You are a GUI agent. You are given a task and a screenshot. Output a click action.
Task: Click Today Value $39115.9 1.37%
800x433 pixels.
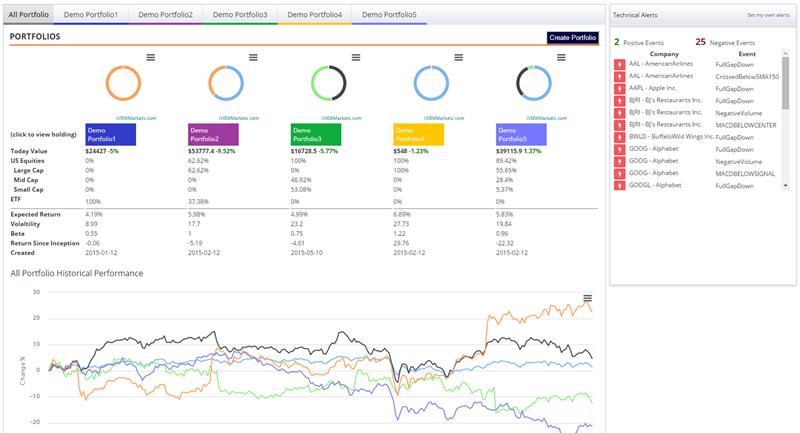coord(518,151)
